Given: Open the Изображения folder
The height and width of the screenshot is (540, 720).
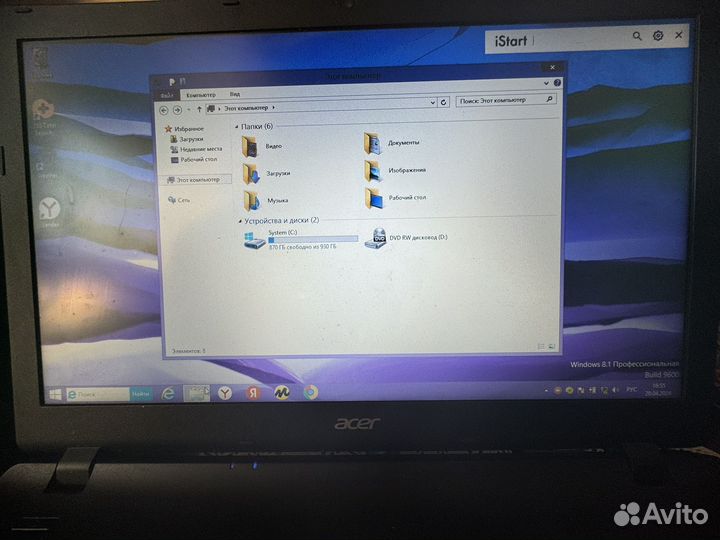Looking at the screenshot, I should click(x=373, y=170).
